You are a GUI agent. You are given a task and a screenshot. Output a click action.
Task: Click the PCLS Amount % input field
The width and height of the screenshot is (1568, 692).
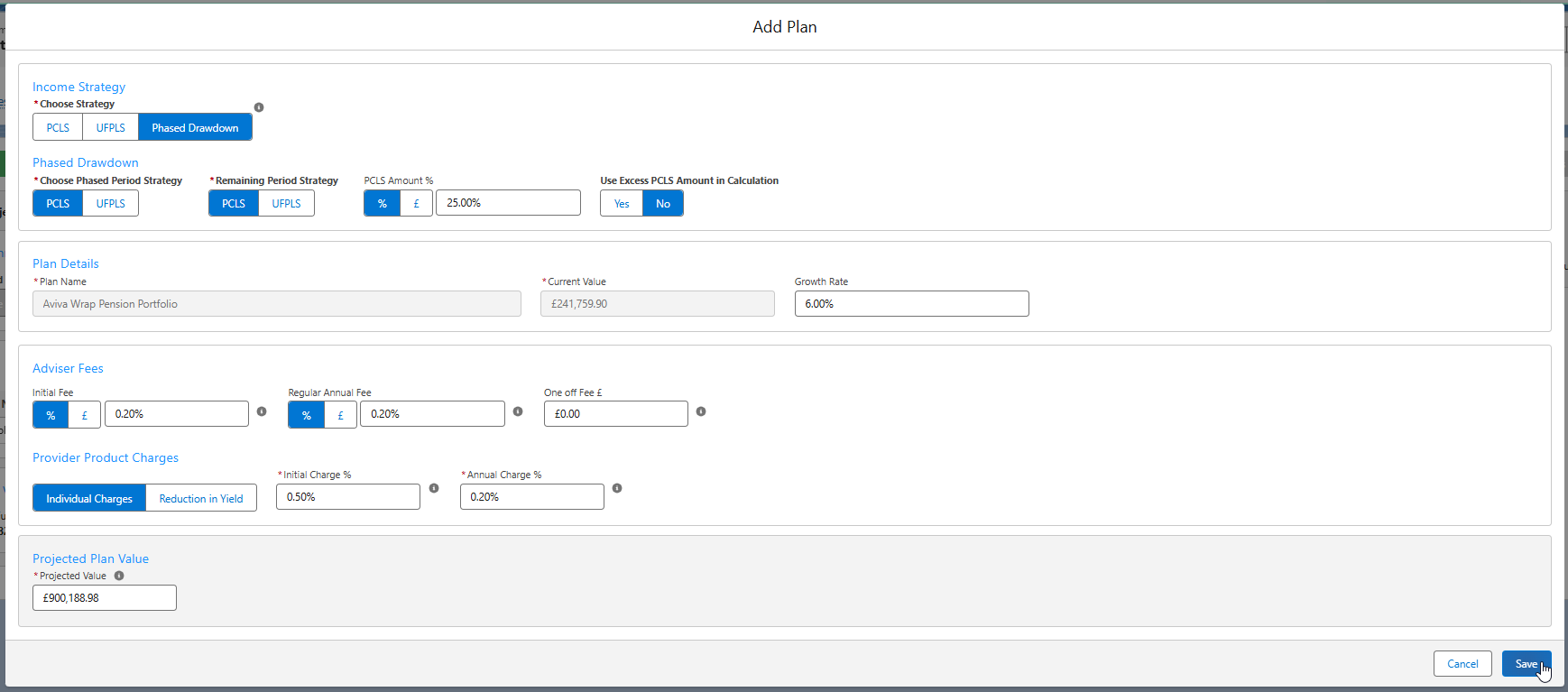pyautogui.click(x=508, y=203)
